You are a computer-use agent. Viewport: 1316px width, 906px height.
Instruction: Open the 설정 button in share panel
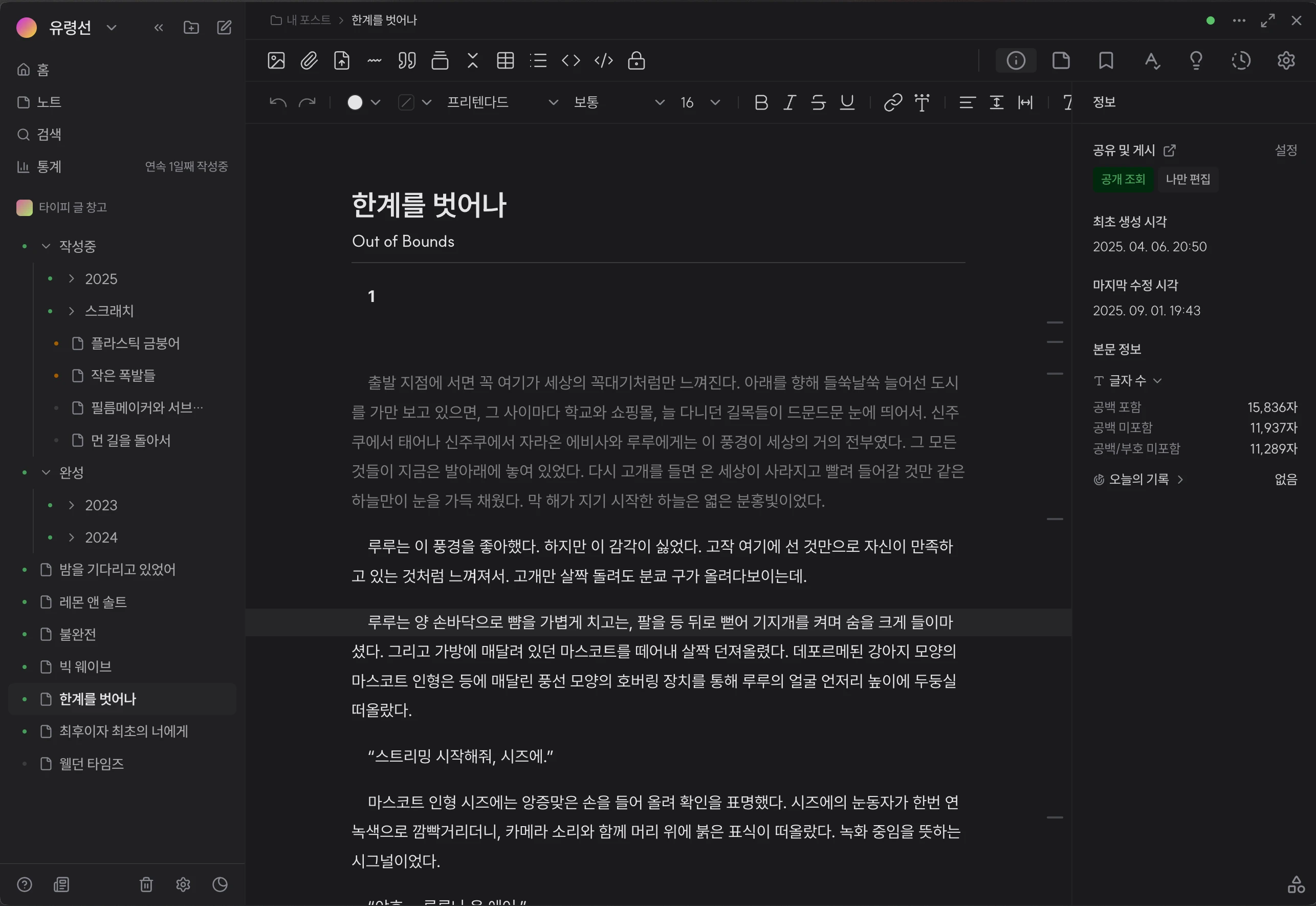coord(1286,149)
